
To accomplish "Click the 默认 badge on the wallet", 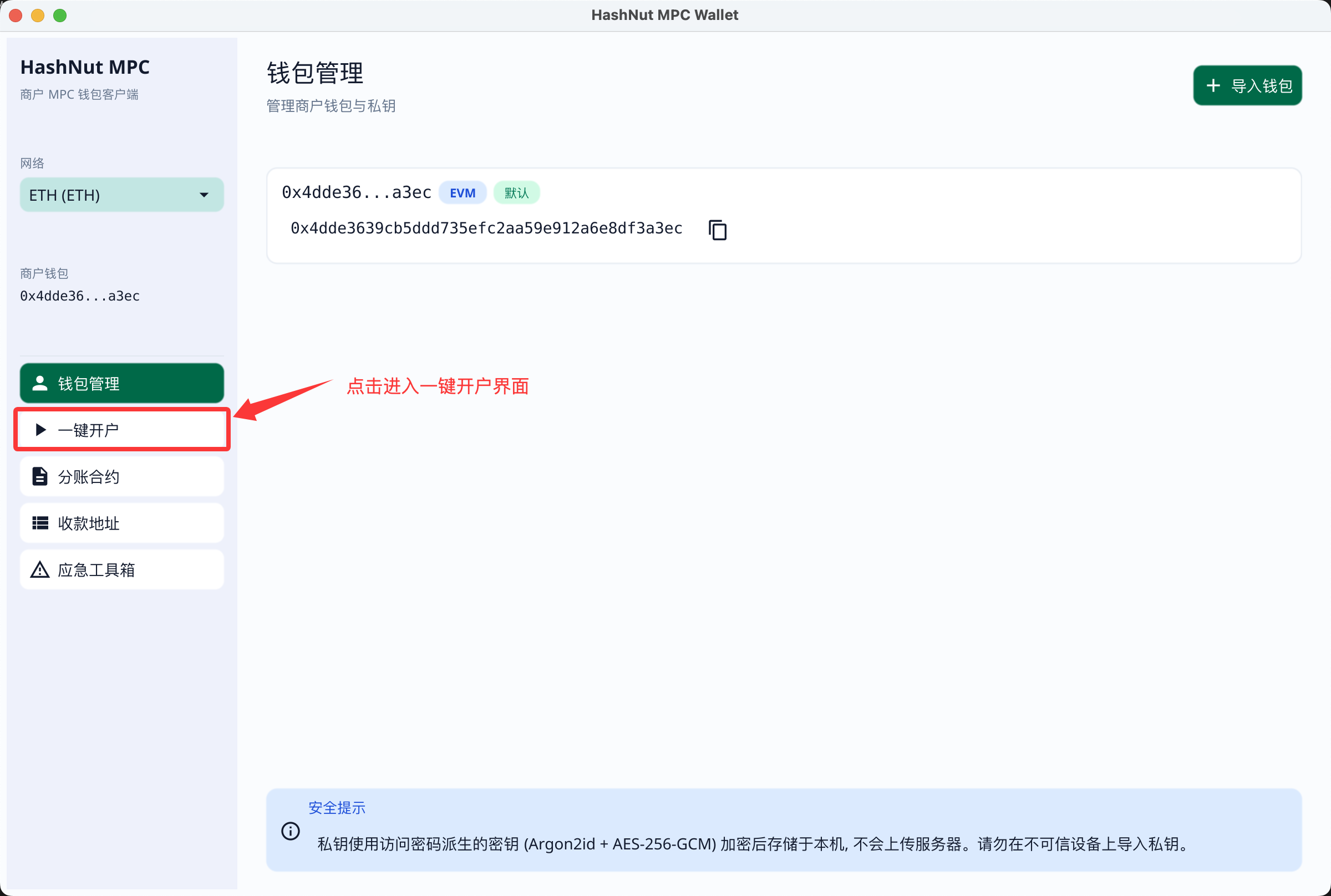I will coord(517,192).
